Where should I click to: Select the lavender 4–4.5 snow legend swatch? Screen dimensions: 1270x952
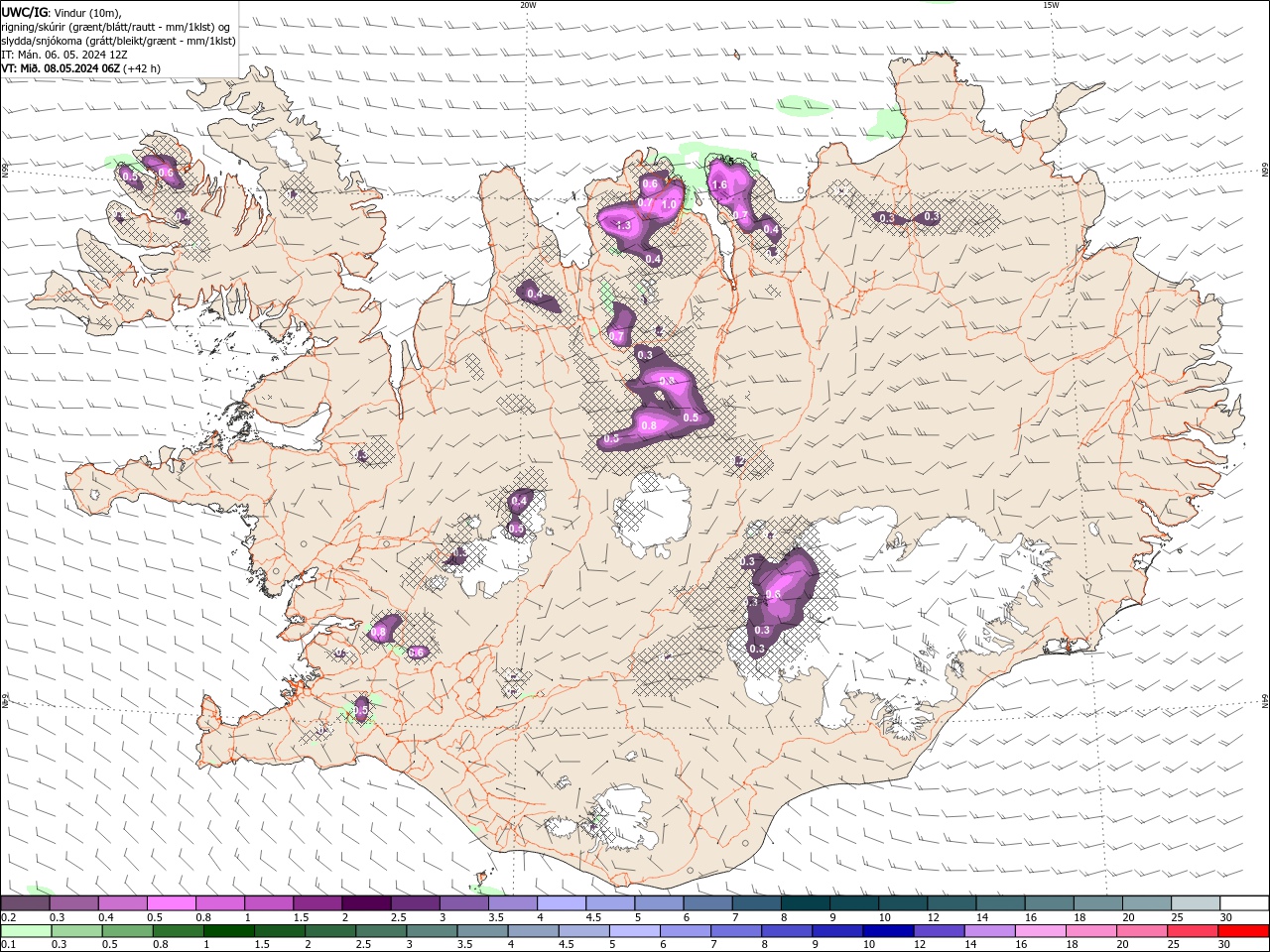point(562,903)
